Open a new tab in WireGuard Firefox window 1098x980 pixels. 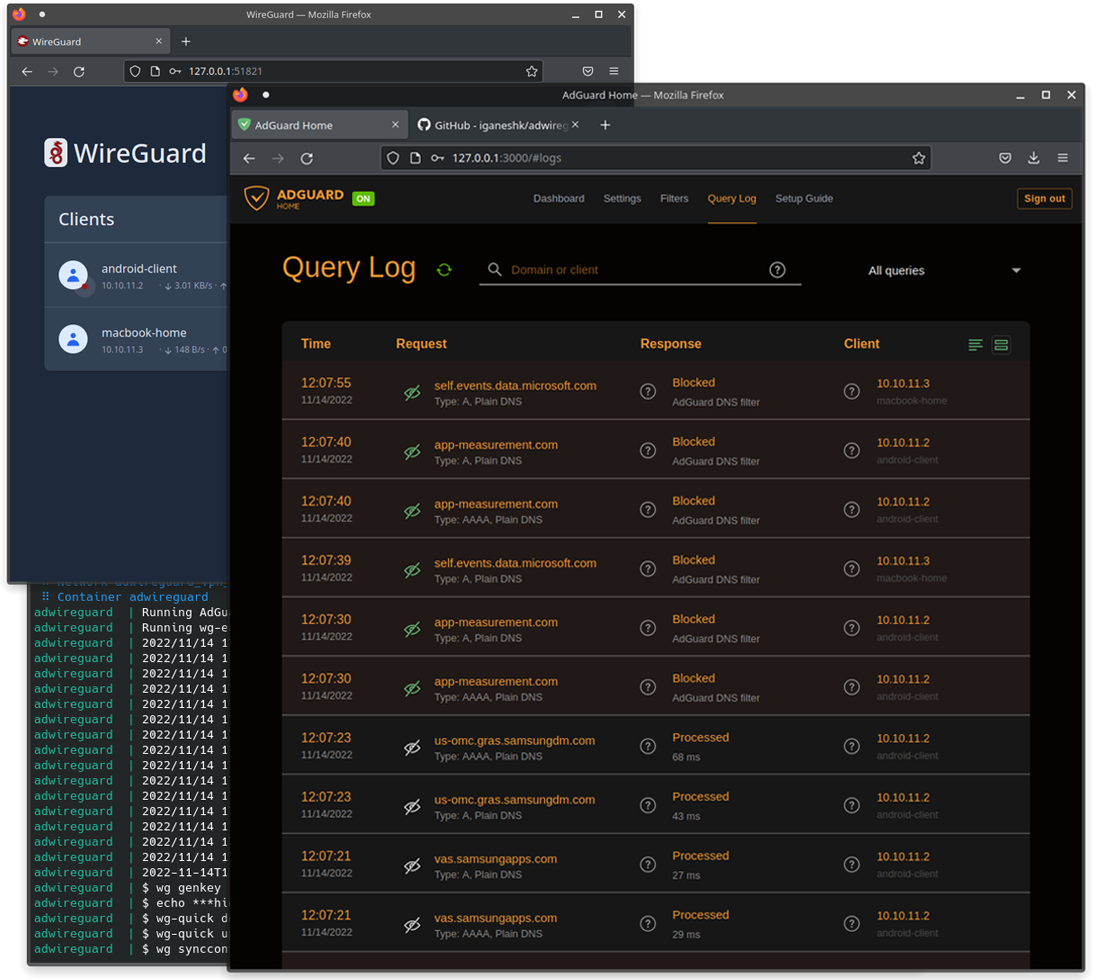(x=186, y=41)
